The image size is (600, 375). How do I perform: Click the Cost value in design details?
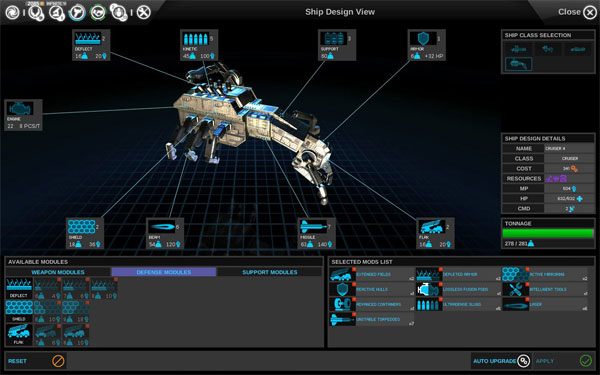569,168
